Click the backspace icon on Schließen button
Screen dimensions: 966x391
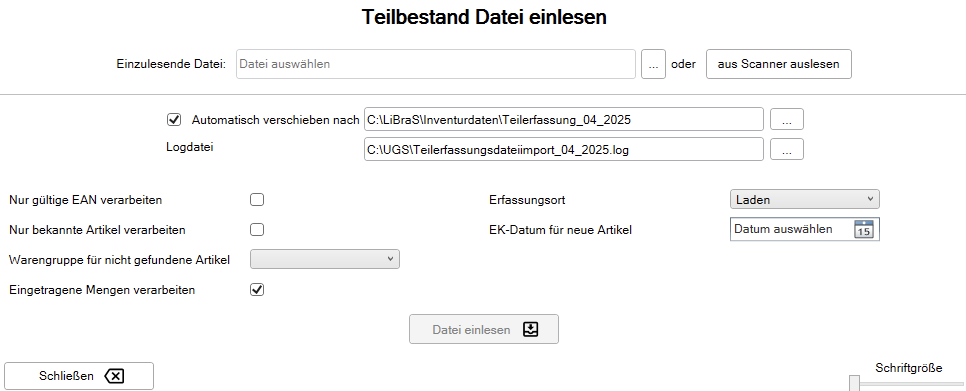click(x=114, y=376)
